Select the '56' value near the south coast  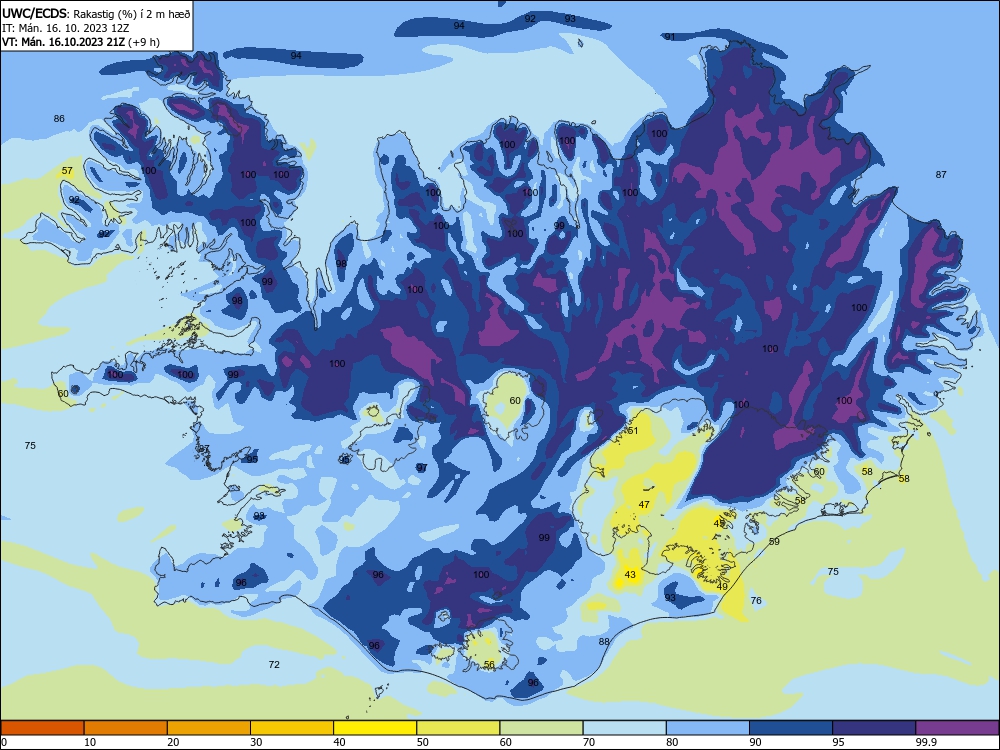[x=489, y=665]
